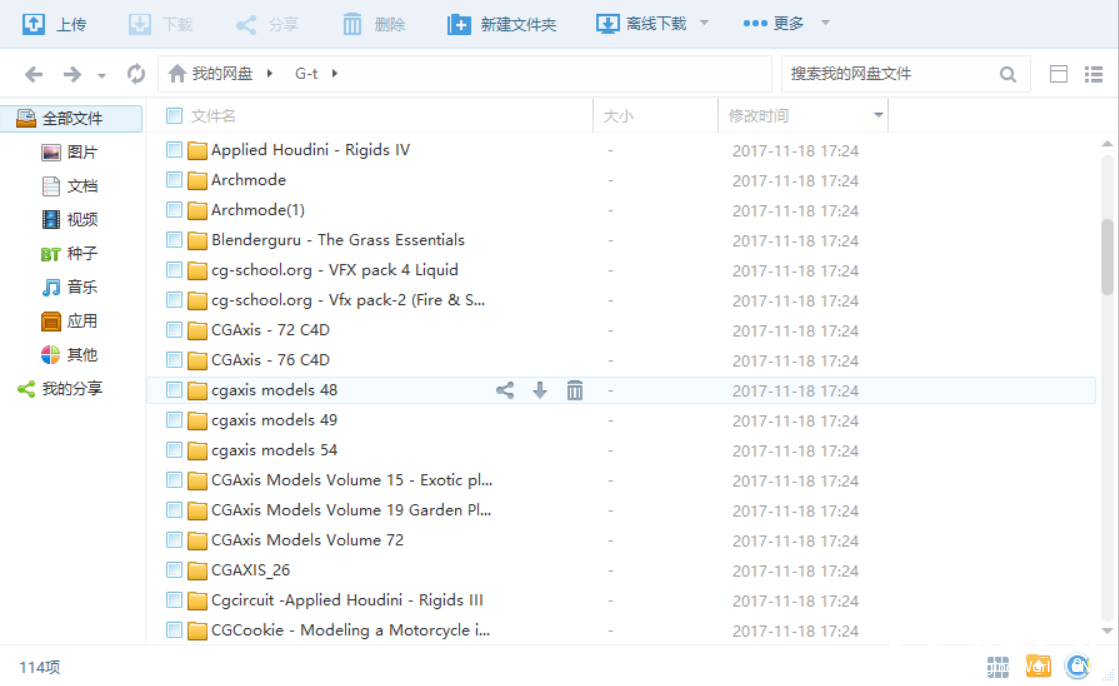Click the modified time sort arrow

coord(879,115)
